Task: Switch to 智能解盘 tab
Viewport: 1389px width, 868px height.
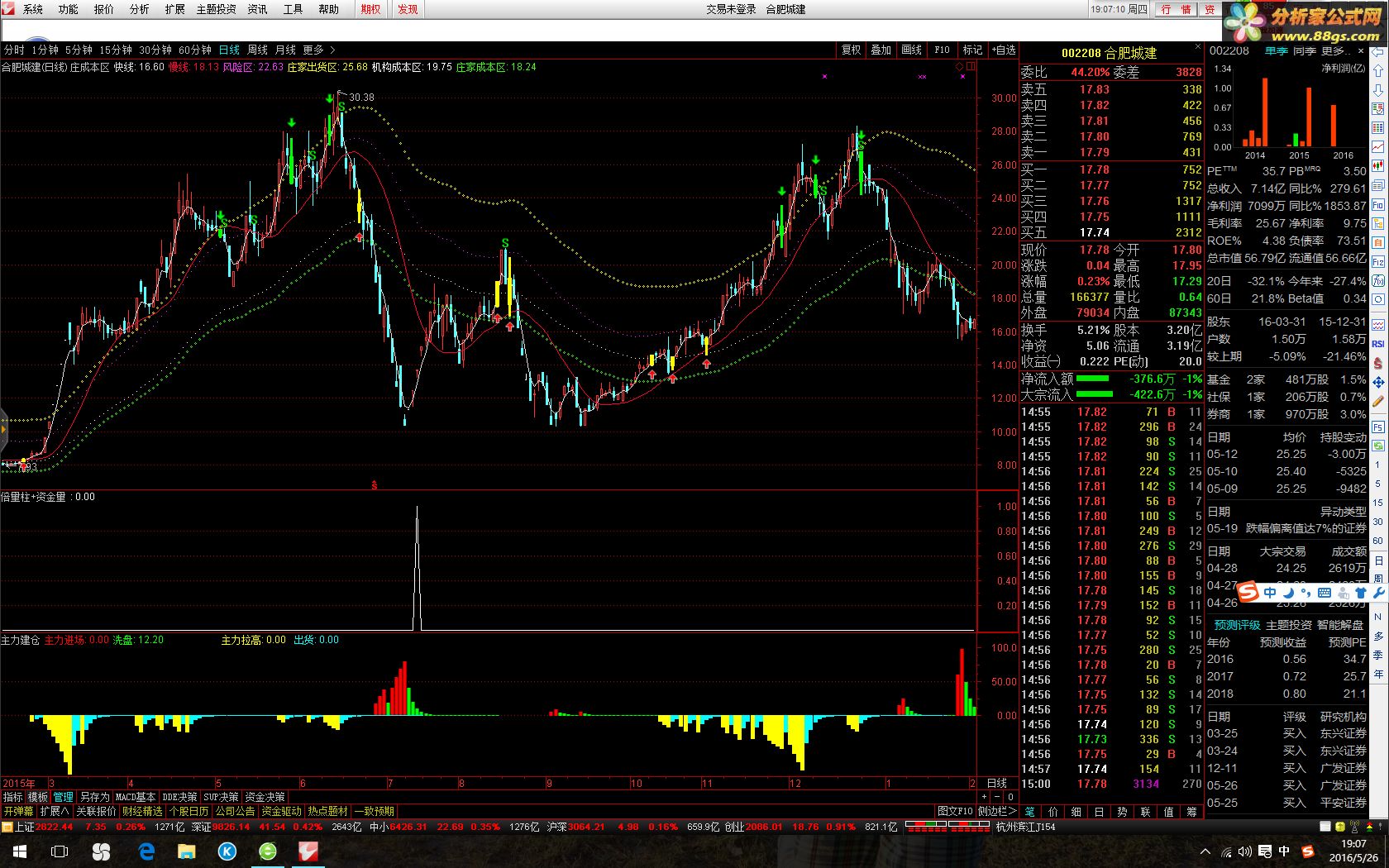Action: point(1340,625)
